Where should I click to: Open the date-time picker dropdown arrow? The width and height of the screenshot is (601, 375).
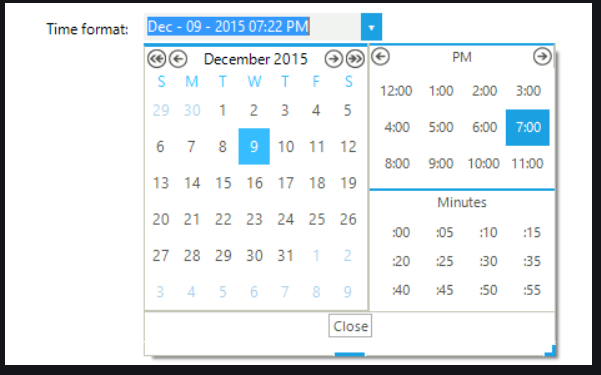tap(371, 27)
